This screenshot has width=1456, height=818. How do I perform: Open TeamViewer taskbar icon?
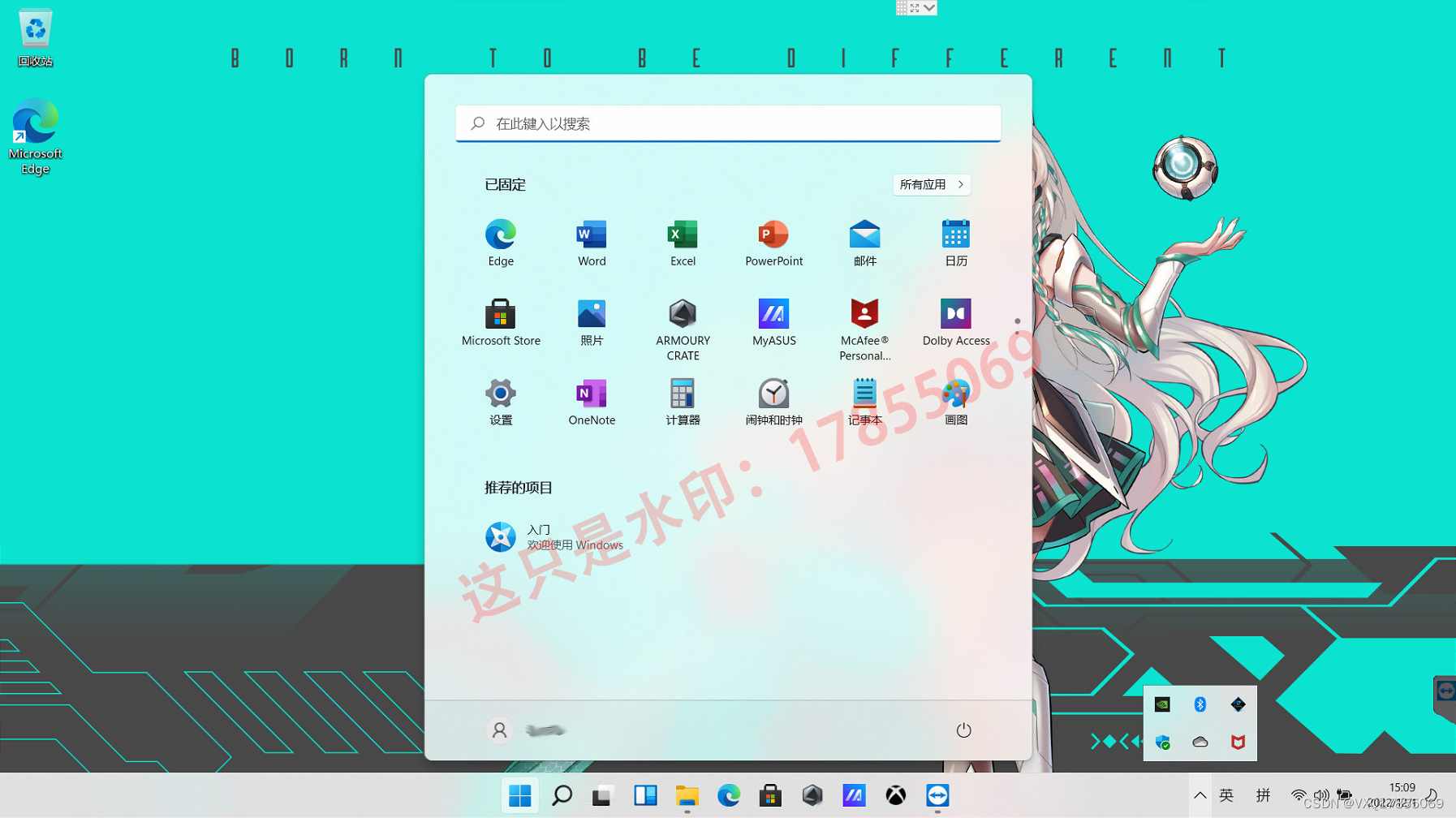(937, 795)
